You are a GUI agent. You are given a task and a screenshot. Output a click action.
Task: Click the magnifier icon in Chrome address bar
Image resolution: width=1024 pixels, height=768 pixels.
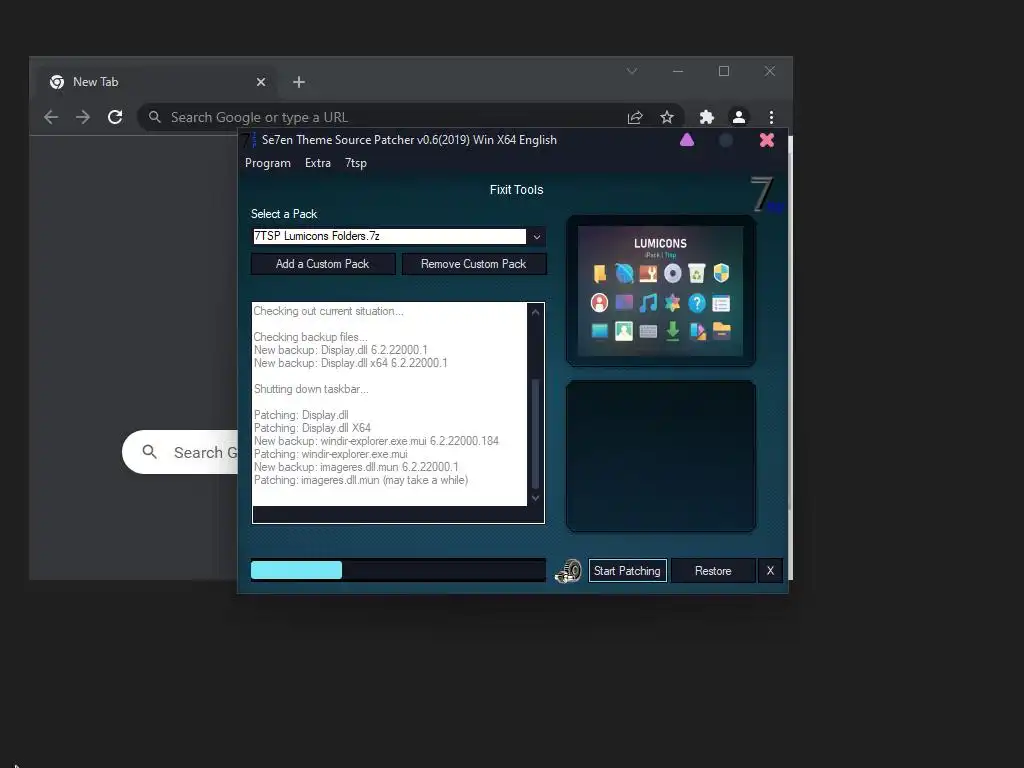point(155,117)
